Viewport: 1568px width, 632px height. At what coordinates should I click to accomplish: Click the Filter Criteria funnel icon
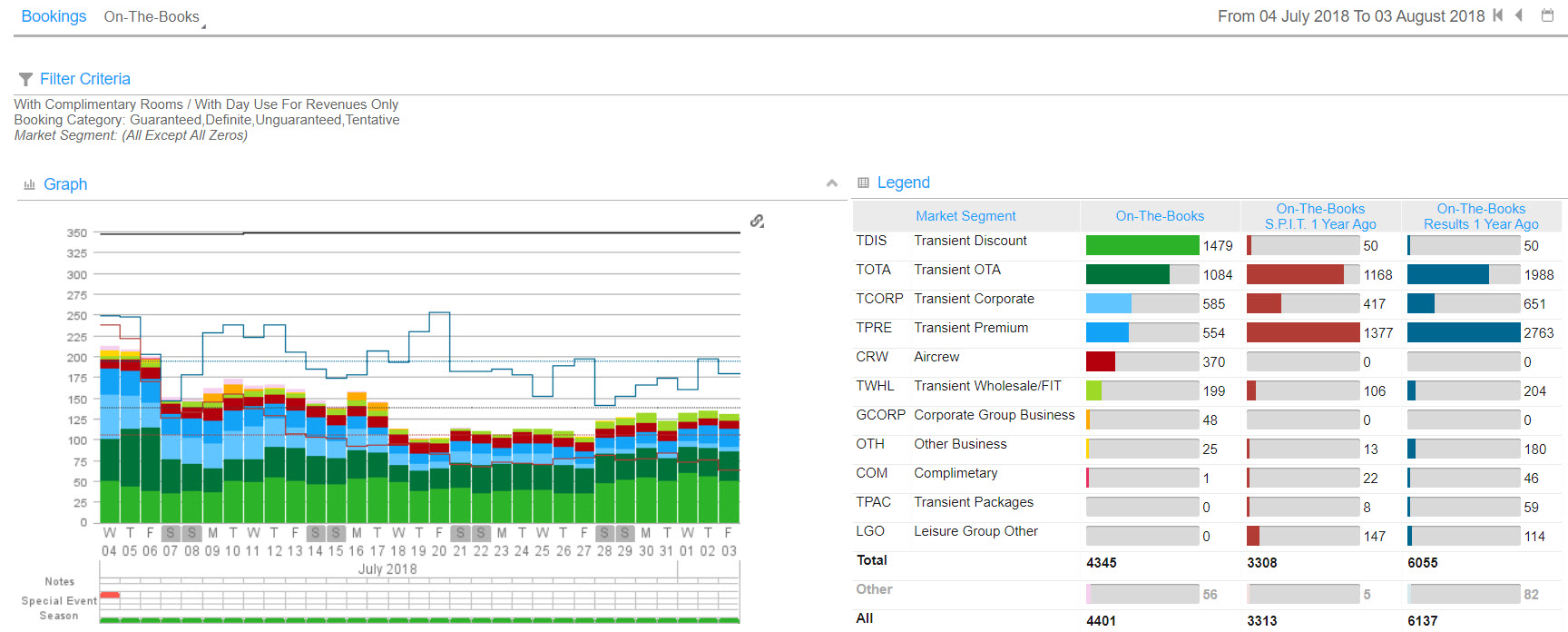coord(25,80)
